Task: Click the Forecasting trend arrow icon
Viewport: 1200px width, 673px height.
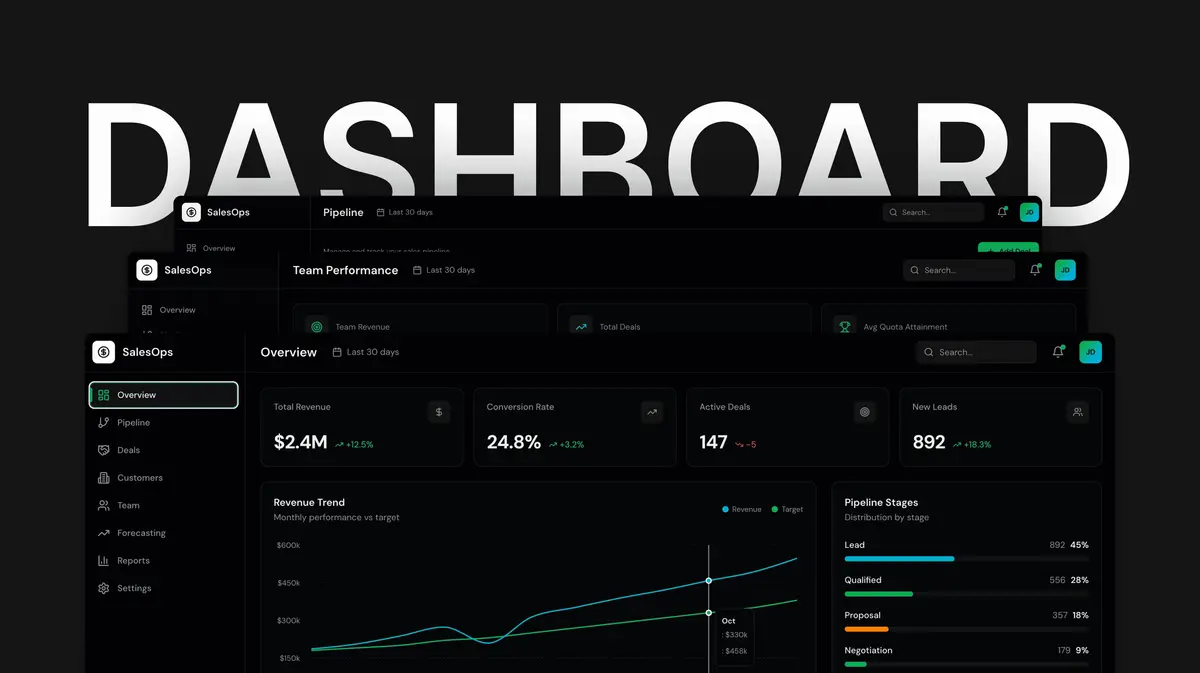Action: (103, 533)
